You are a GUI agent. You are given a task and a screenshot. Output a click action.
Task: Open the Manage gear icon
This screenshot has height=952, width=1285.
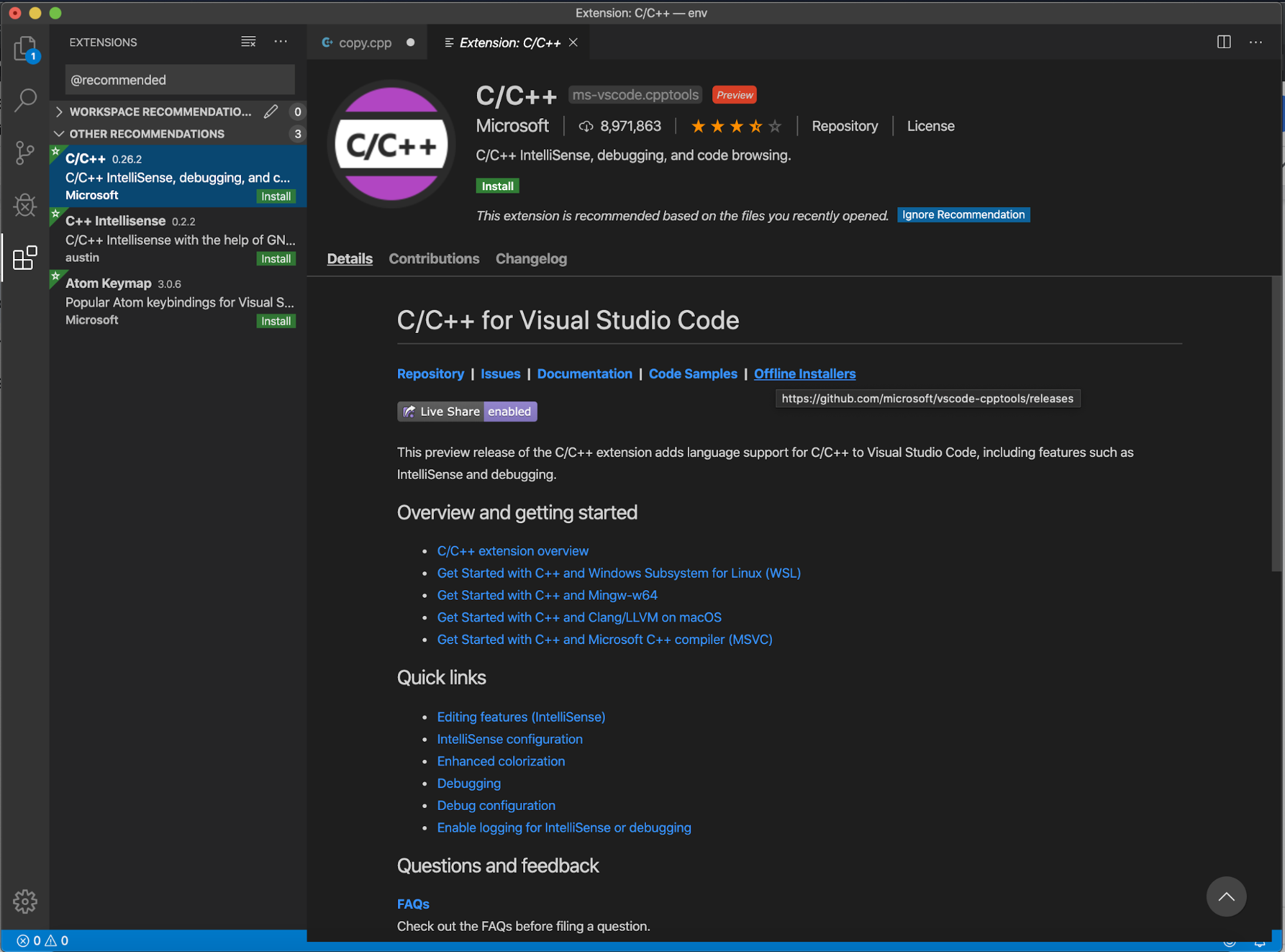coord(25,901)
